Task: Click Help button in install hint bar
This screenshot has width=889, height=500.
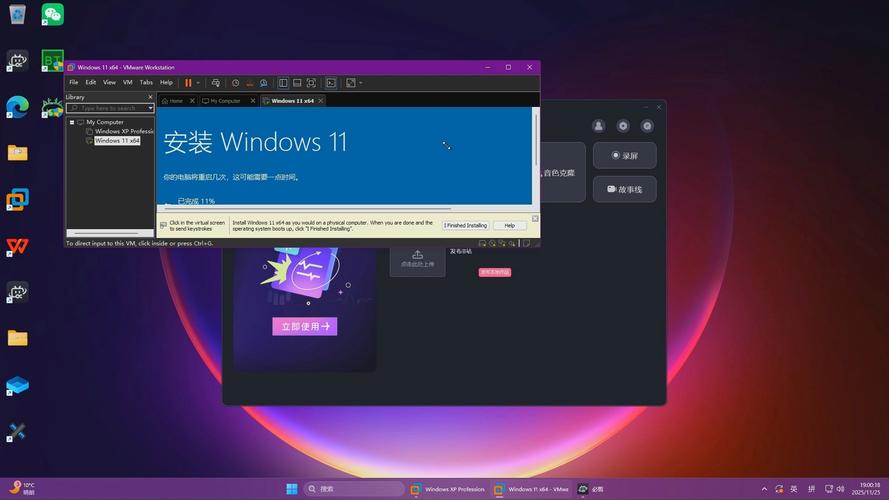Action: click(x=510, y=226)
